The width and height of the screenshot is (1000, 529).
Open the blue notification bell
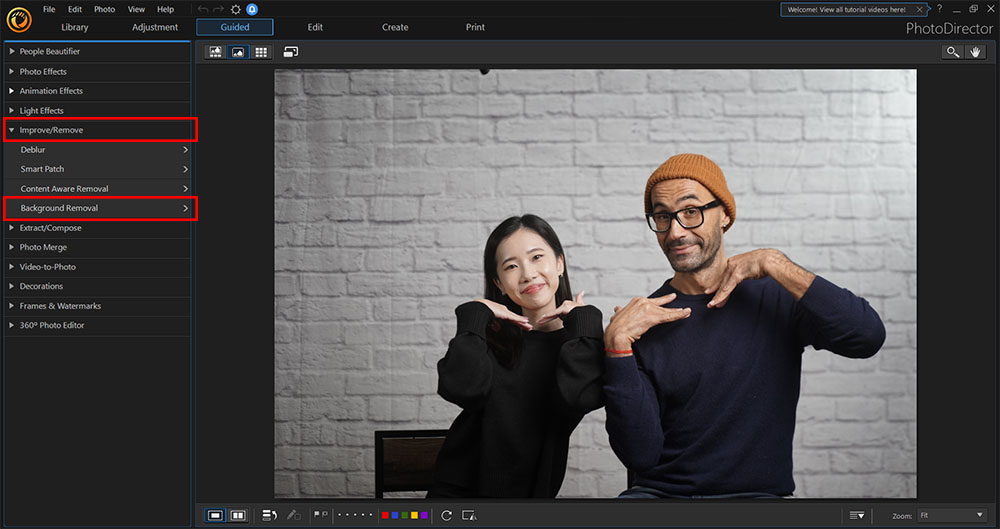252,10
